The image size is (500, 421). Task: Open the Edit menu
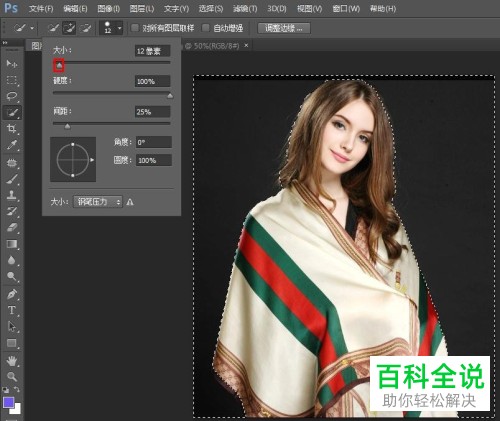pyautogui.click(x=75, y=9)
